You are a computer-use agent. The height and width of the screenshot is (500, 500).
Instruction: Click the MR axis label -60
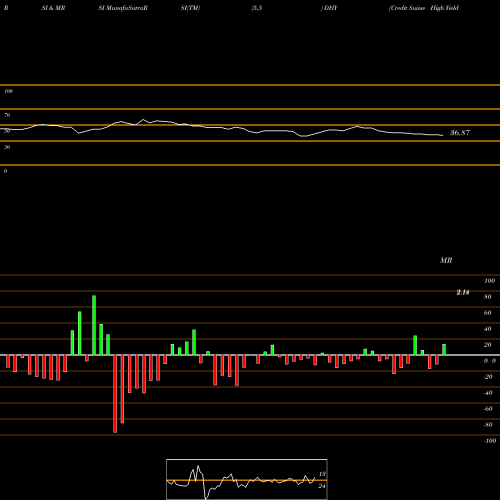[488, 409]
